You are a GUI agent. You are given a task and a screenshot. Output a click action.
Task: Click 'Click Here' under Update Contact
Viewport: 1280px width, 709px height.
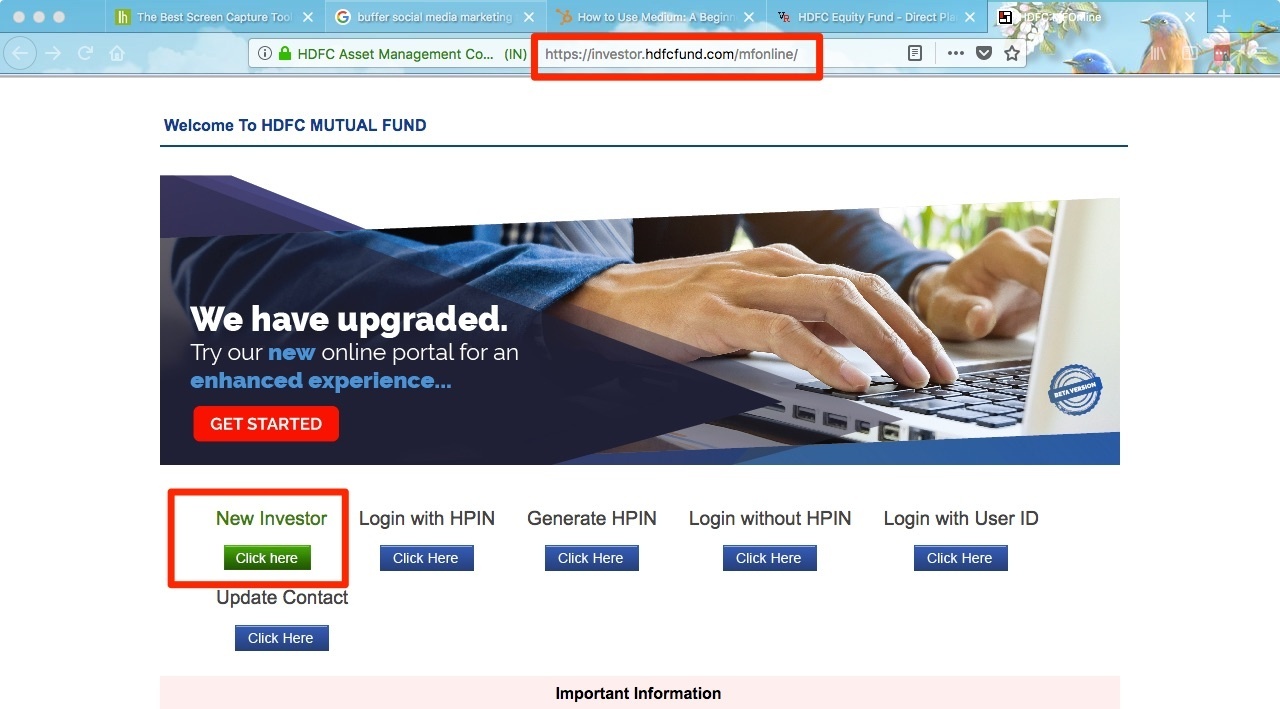281,638
